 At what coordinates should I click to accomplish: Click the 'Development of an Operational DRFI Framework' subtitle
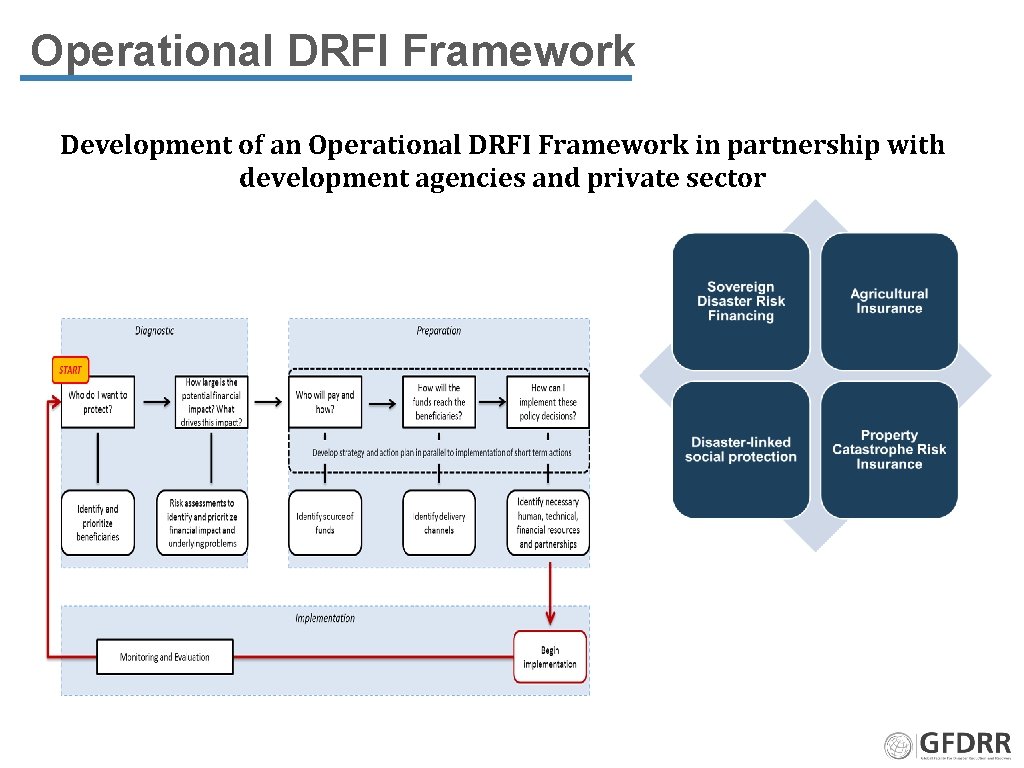click(x=502, y=161)
